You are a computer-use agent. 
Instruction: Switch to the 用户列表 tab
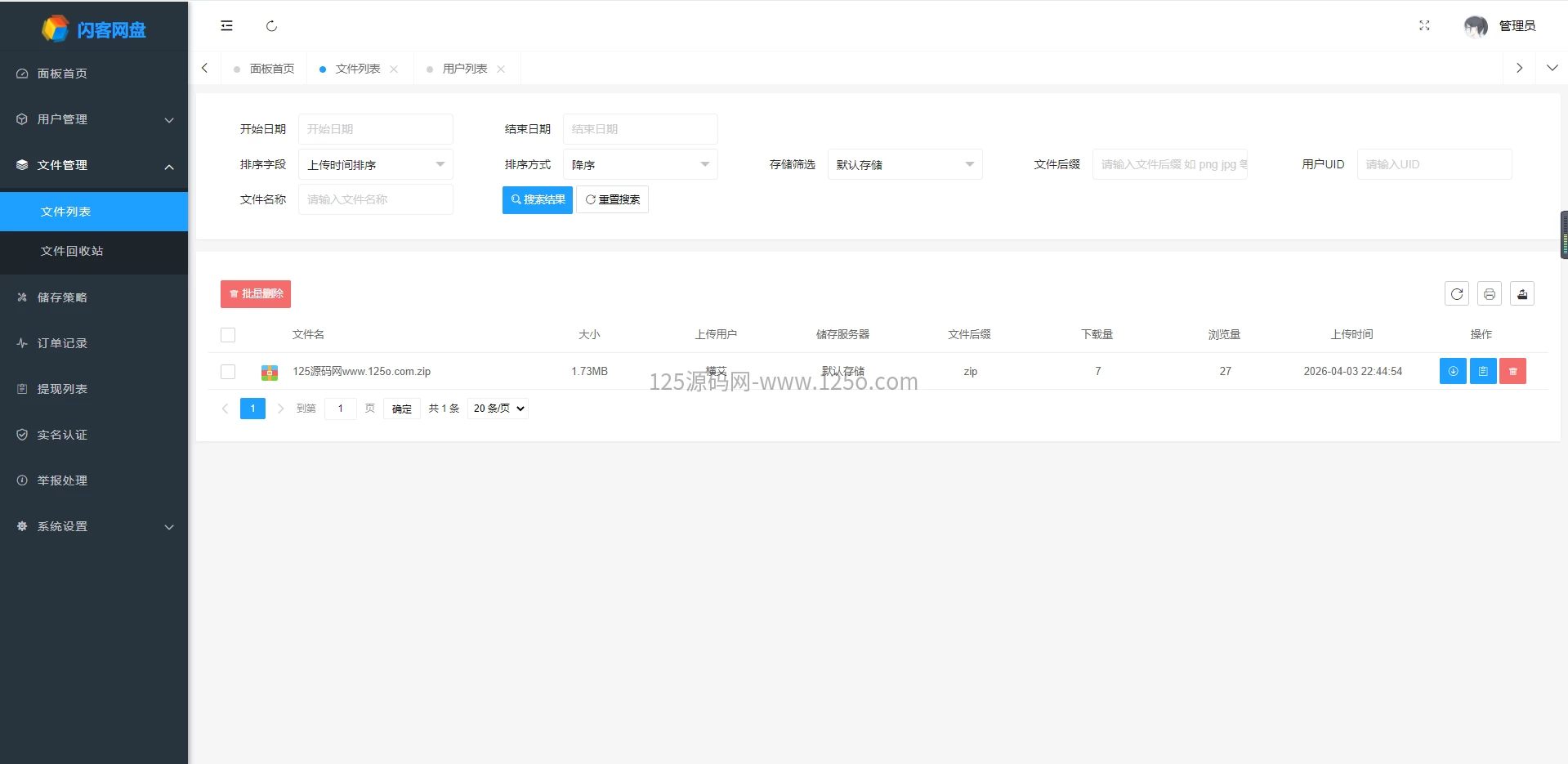point(464,69)
